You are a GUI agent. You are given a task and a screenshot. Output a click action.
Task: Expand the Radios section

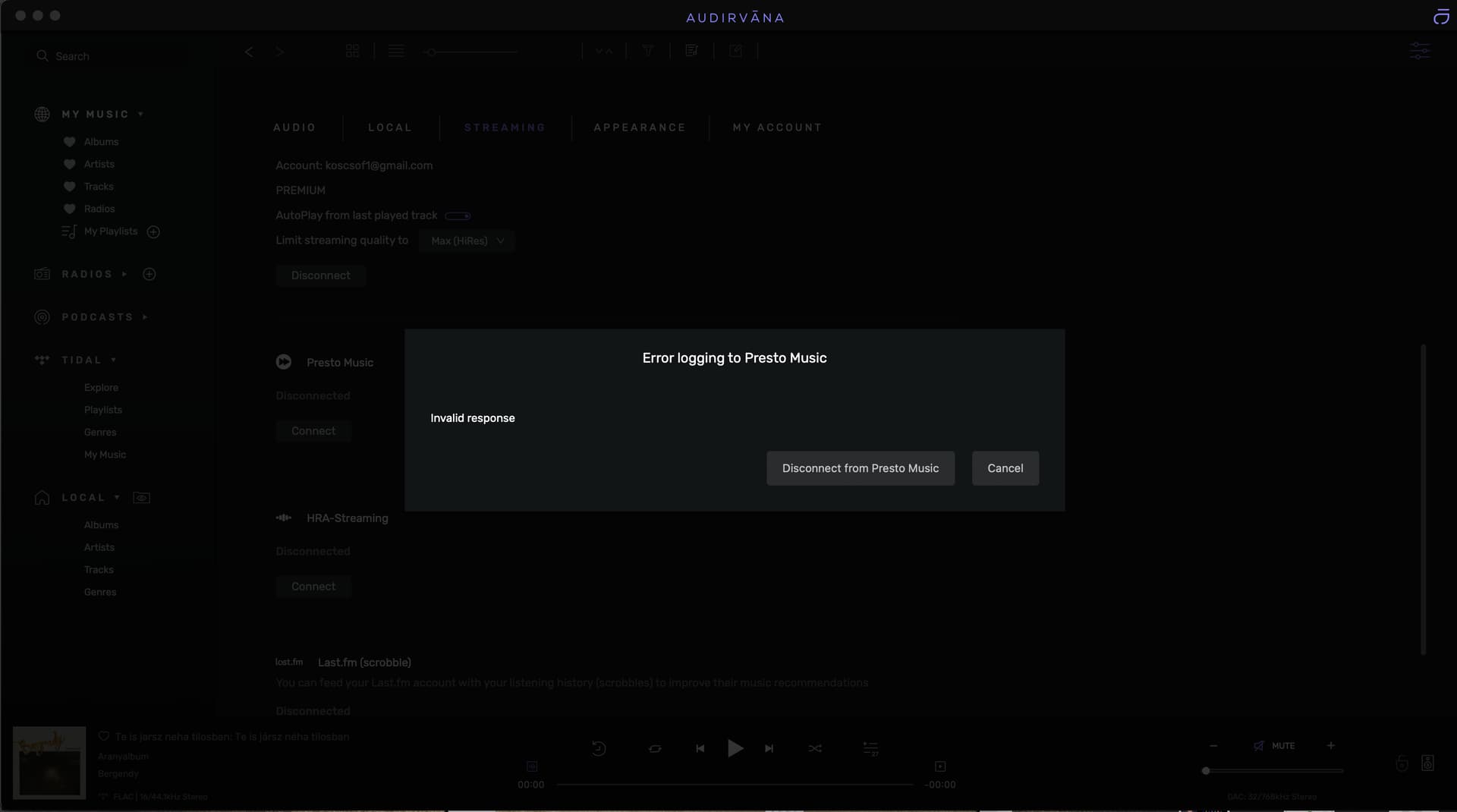pyautogui.click(x=124, y=274)
